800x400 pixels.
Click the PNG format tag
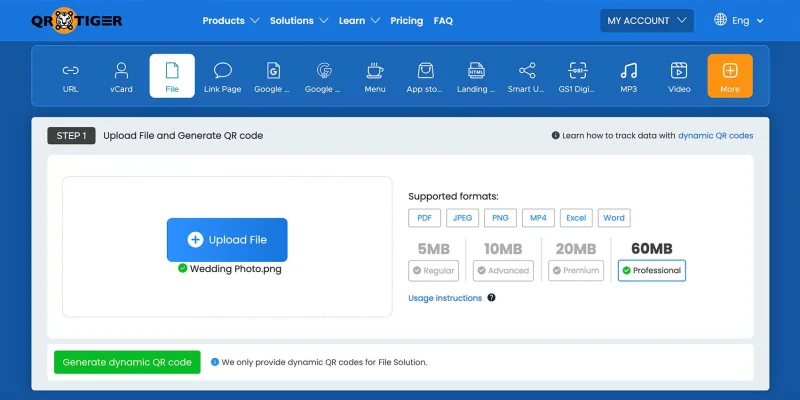click(x=500, y=218)
